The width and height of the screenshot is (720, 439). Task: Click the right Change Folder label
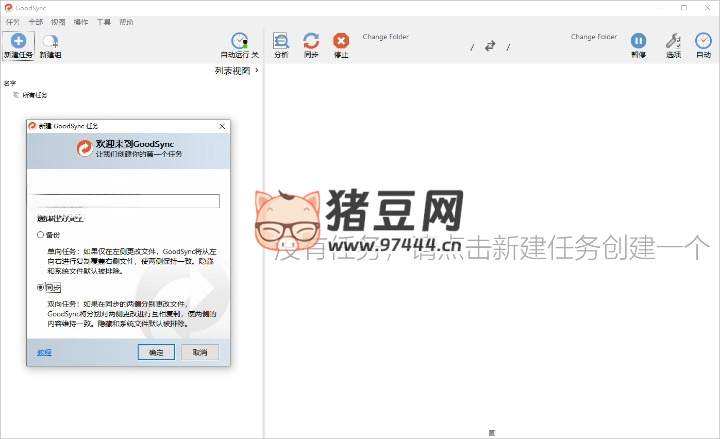[x=594, y=37]
